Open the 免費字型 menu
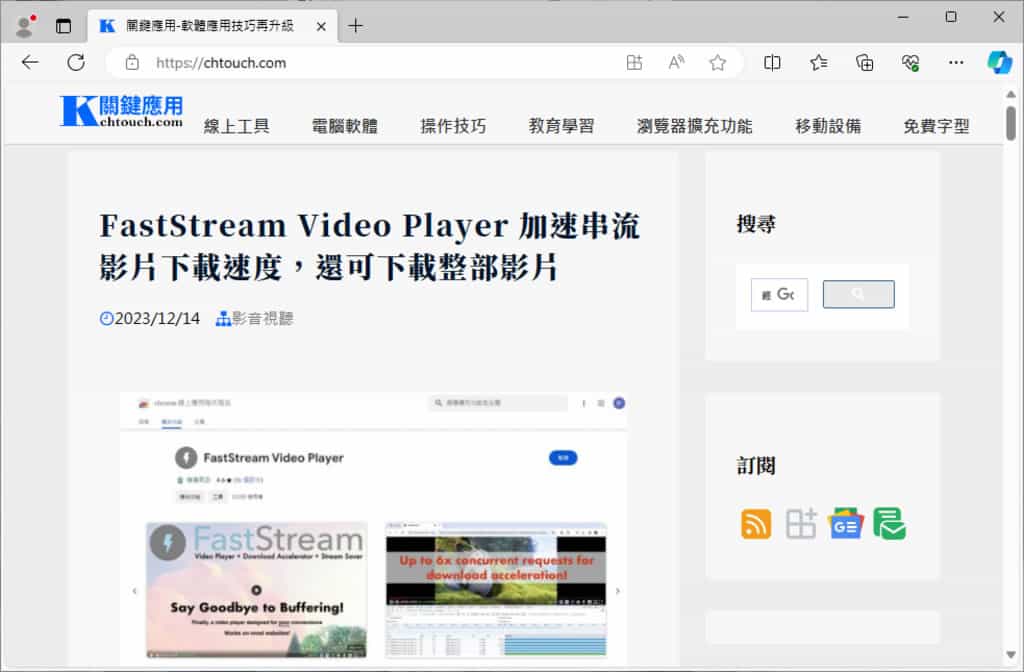The image size is (1024, 672). tap(936, 125)
